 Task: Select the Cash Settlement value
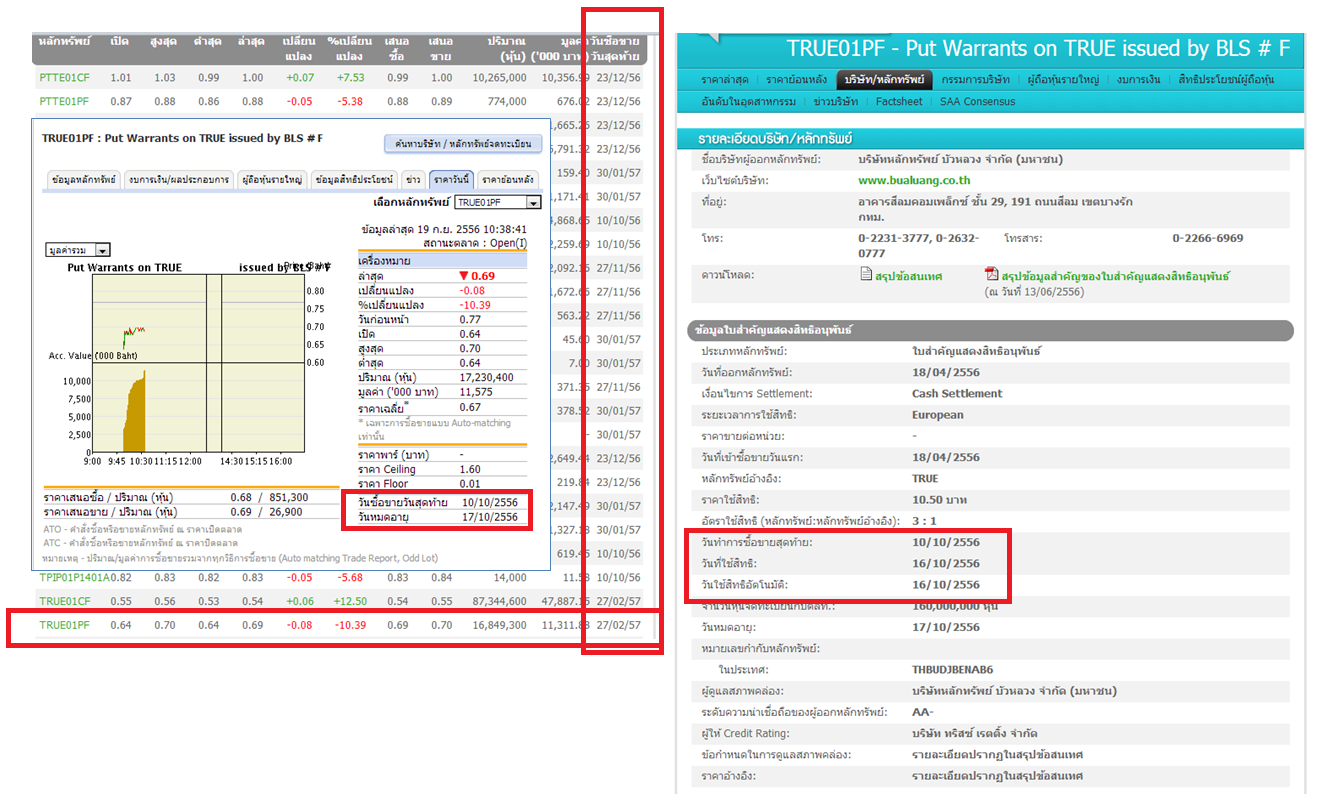click(x=957, y=394)
